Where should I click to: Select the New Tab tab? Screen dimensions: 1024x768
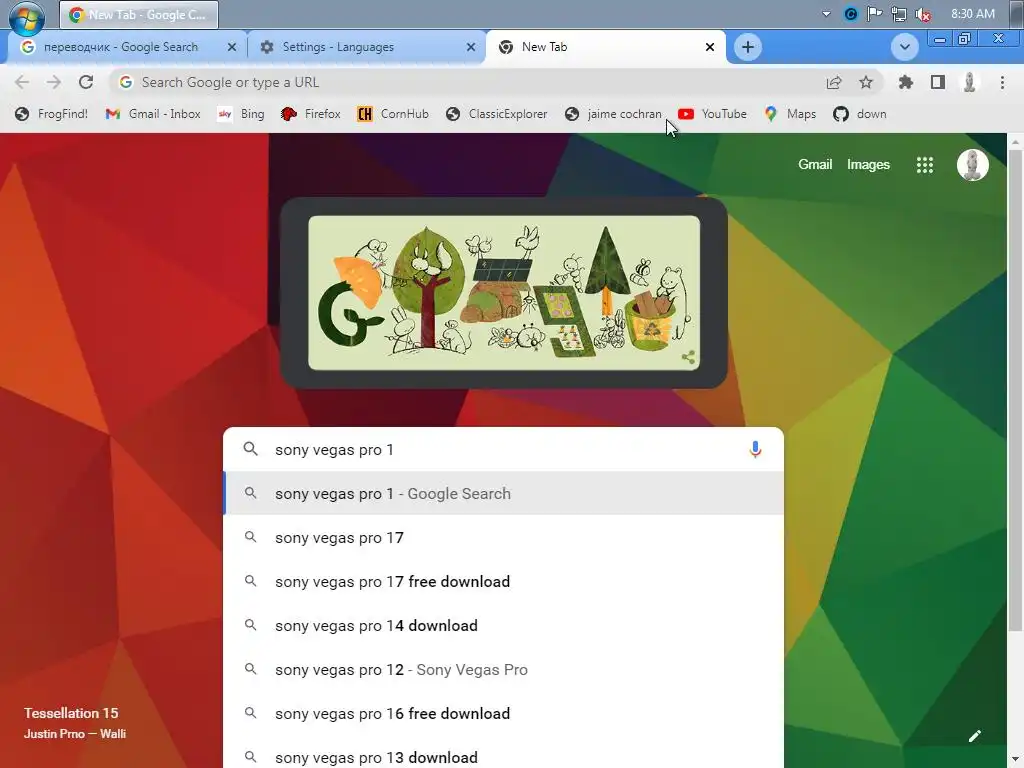click(545, 47)
